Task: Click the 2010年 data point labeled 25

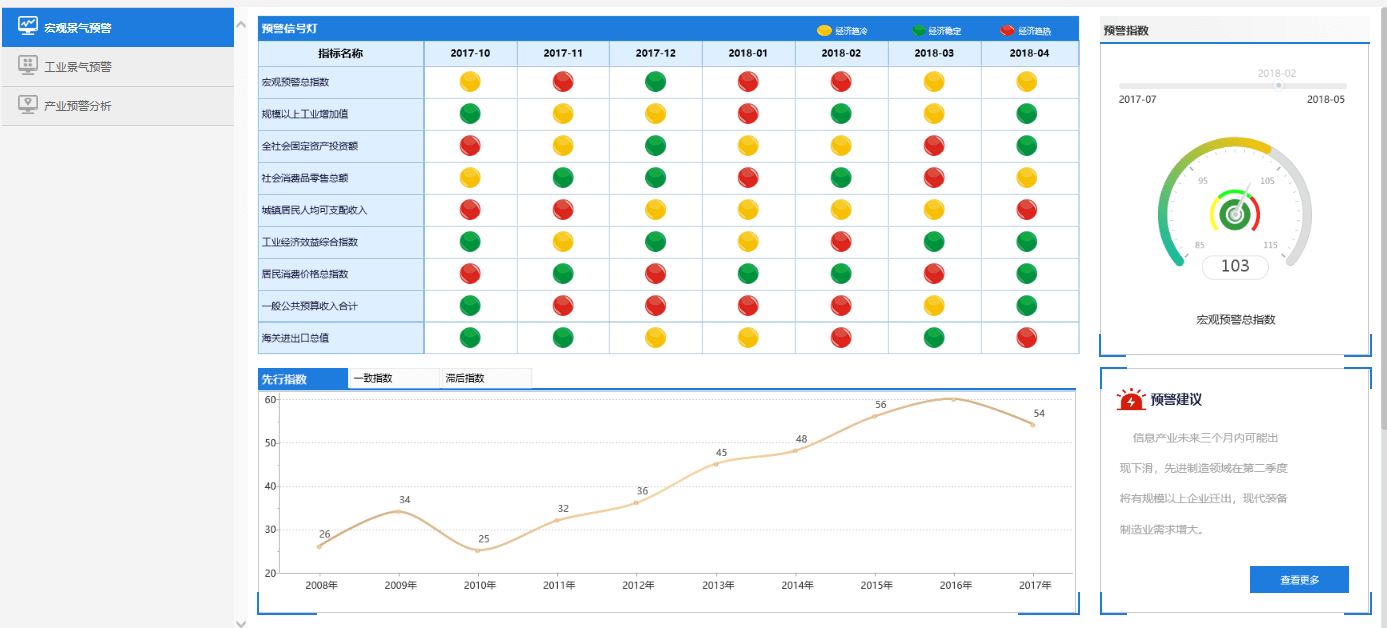Action: [478, 550]
